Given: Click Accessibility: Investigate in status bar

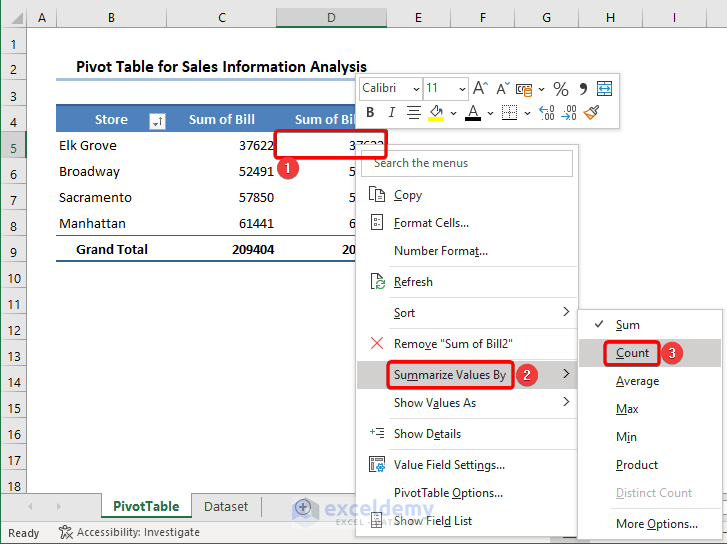Looking at the screenshot, I should click(130, 533).
